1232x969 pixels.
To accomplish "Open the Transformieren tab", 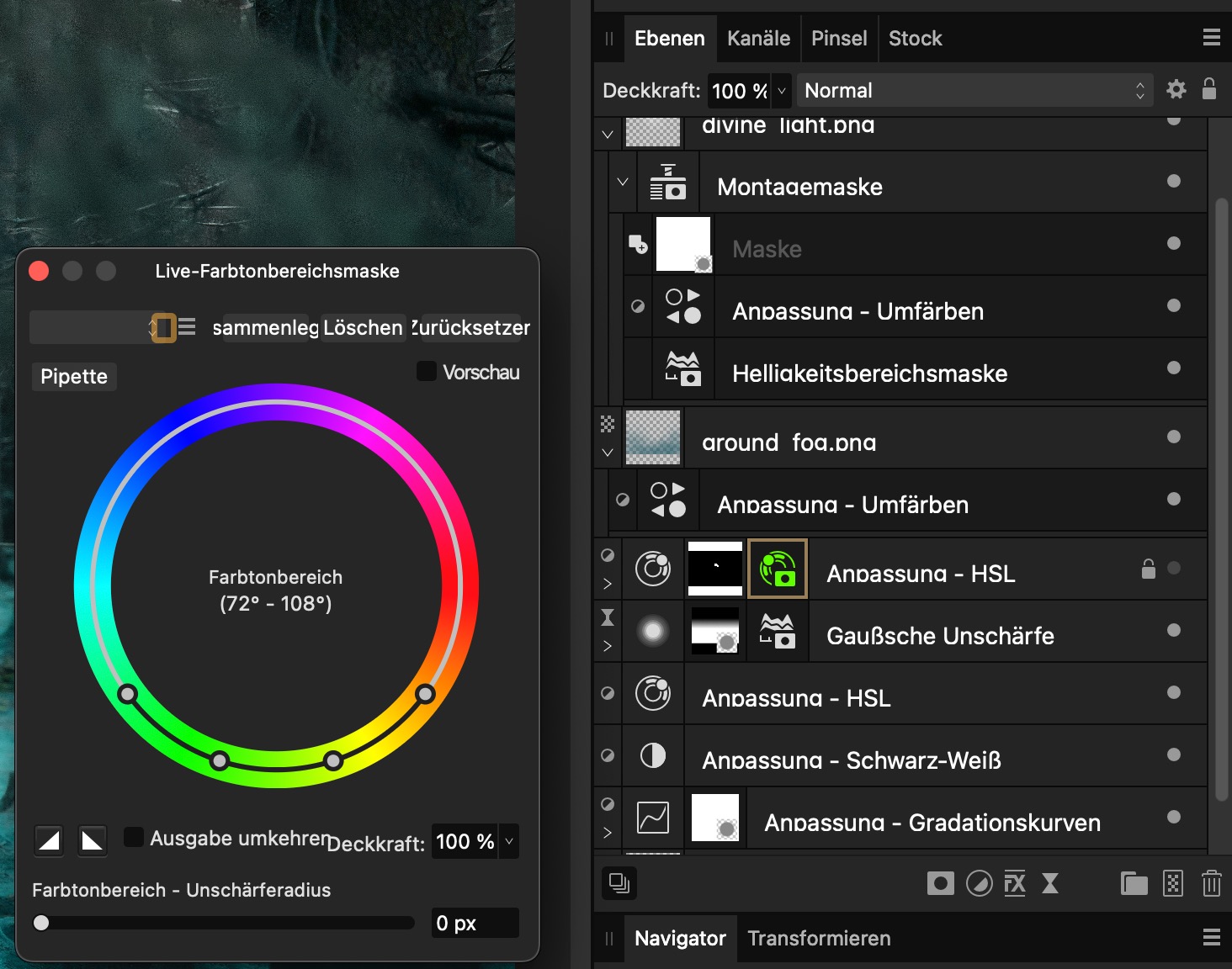I will (818, 938).
